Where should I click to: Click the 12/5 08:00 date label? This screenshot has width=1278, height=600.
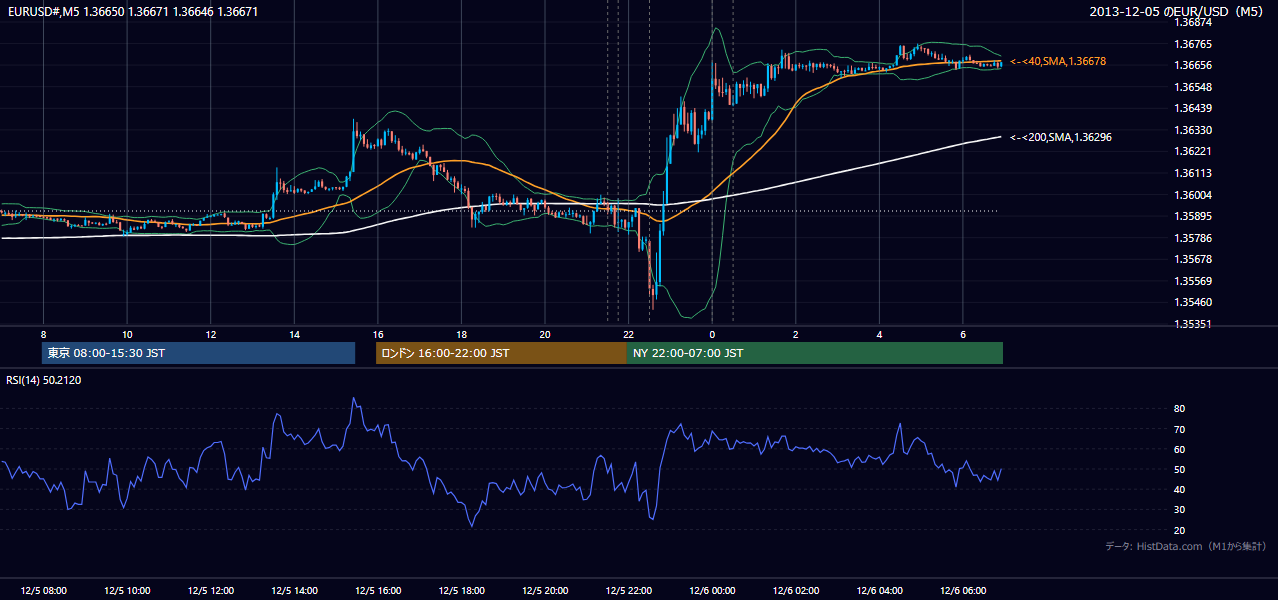point(43,591)
